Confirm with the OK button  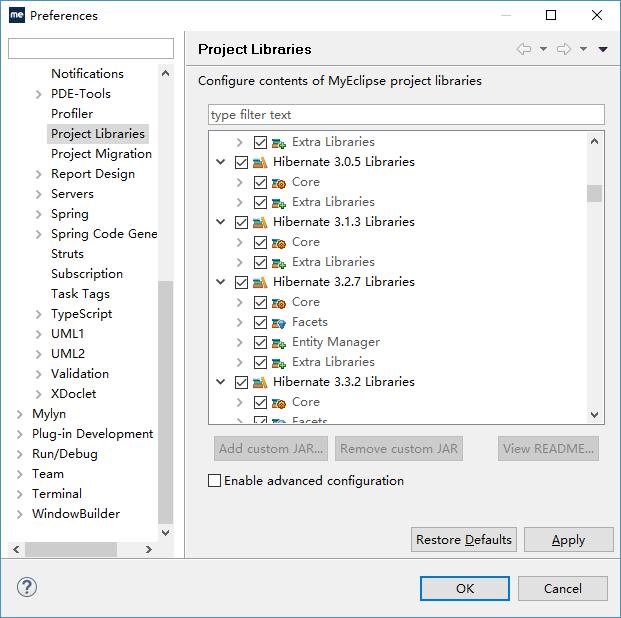[x=465, y=588]
